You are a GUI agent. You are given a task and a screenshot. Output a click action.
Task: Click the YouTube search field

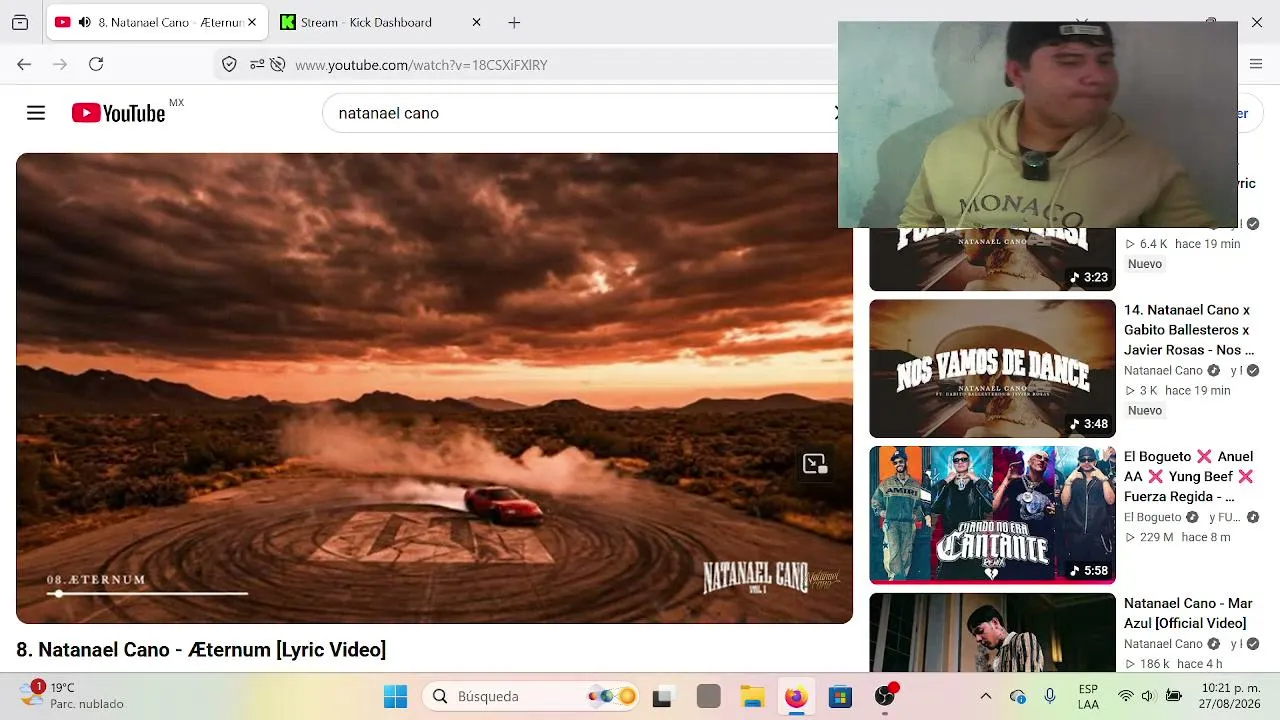[580, 113]
